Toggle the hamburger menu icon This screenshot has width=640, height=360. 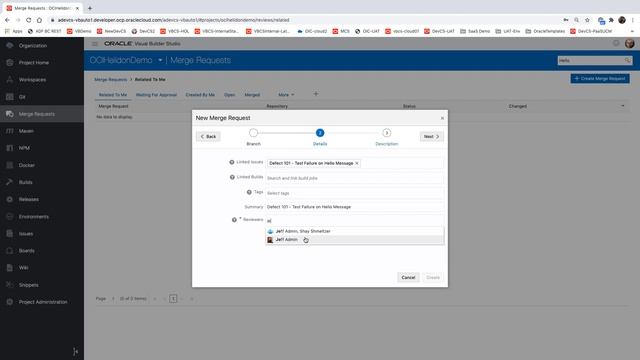[95, 44]
